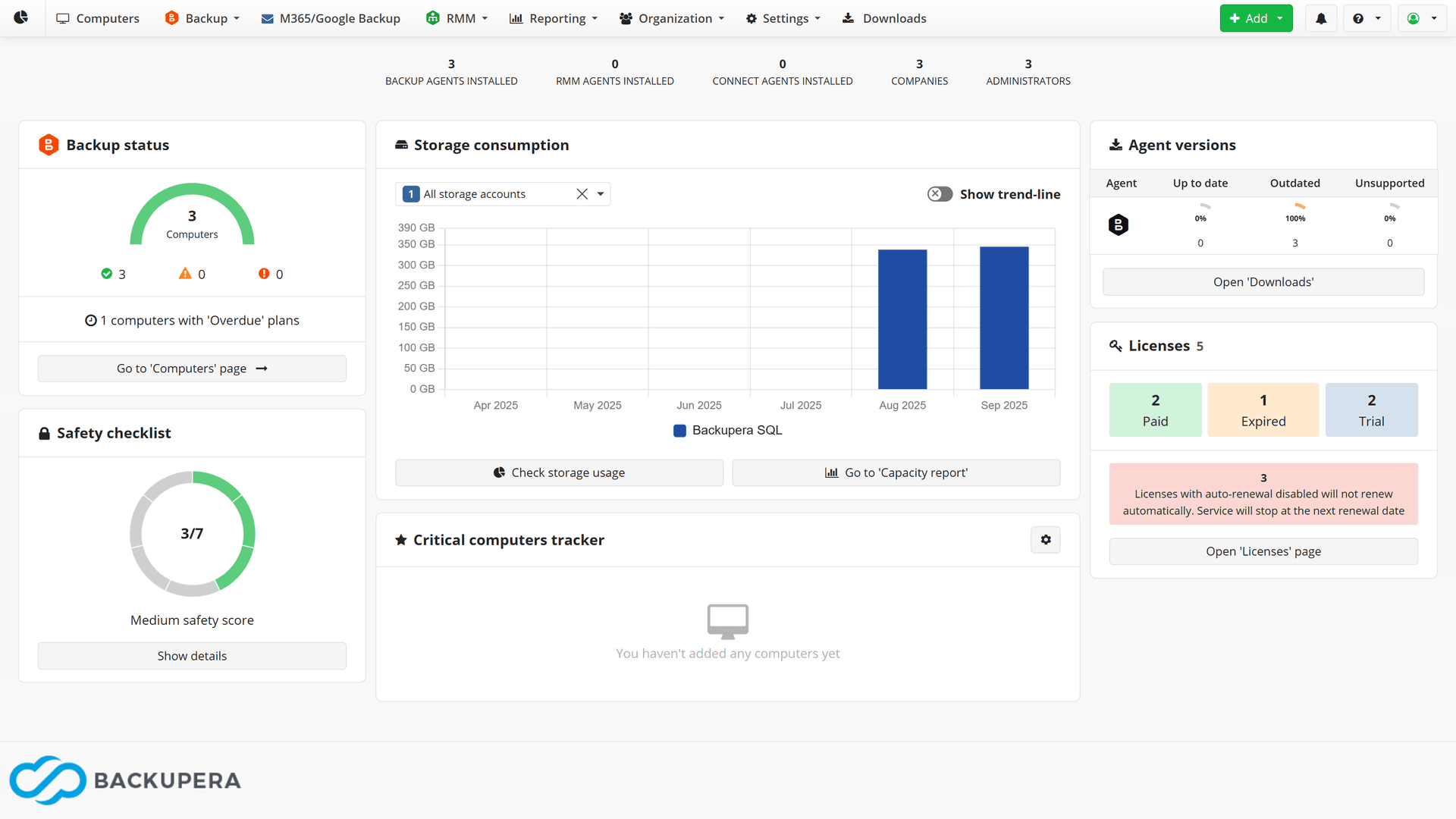Go to M365/Google Backup tab
Image resolution: width=1456 pixels, height=819 pixels.
point(331,18)
